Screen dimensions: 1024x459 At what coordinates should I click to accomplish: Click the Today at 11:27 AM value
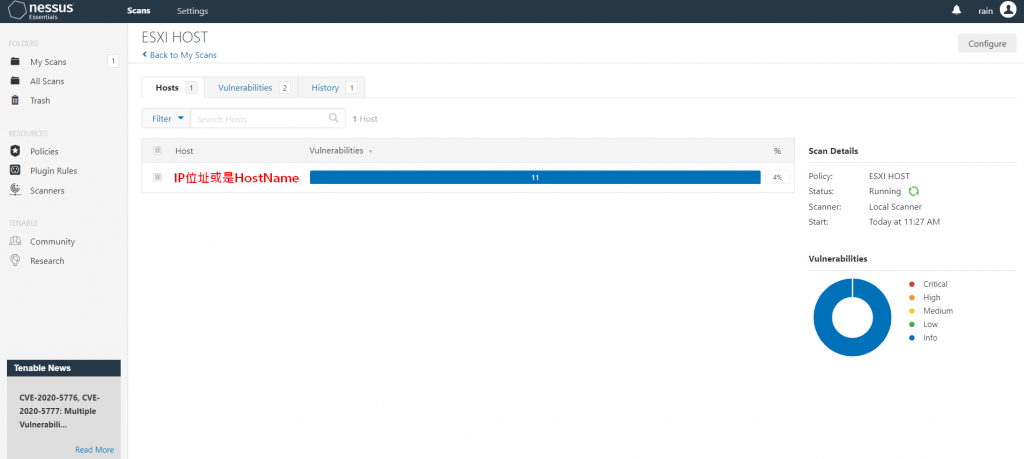[904, 222]
